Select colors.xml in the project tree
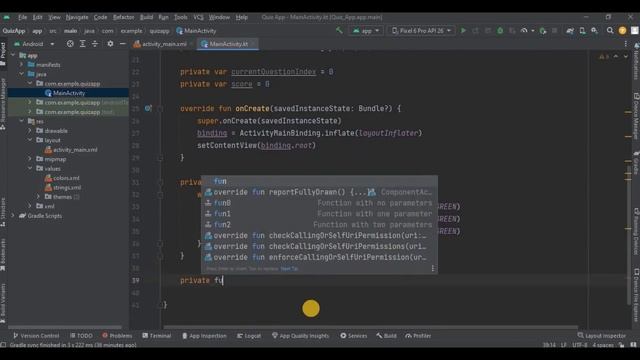Screen dimensions: 640x360 coord(62,178)
